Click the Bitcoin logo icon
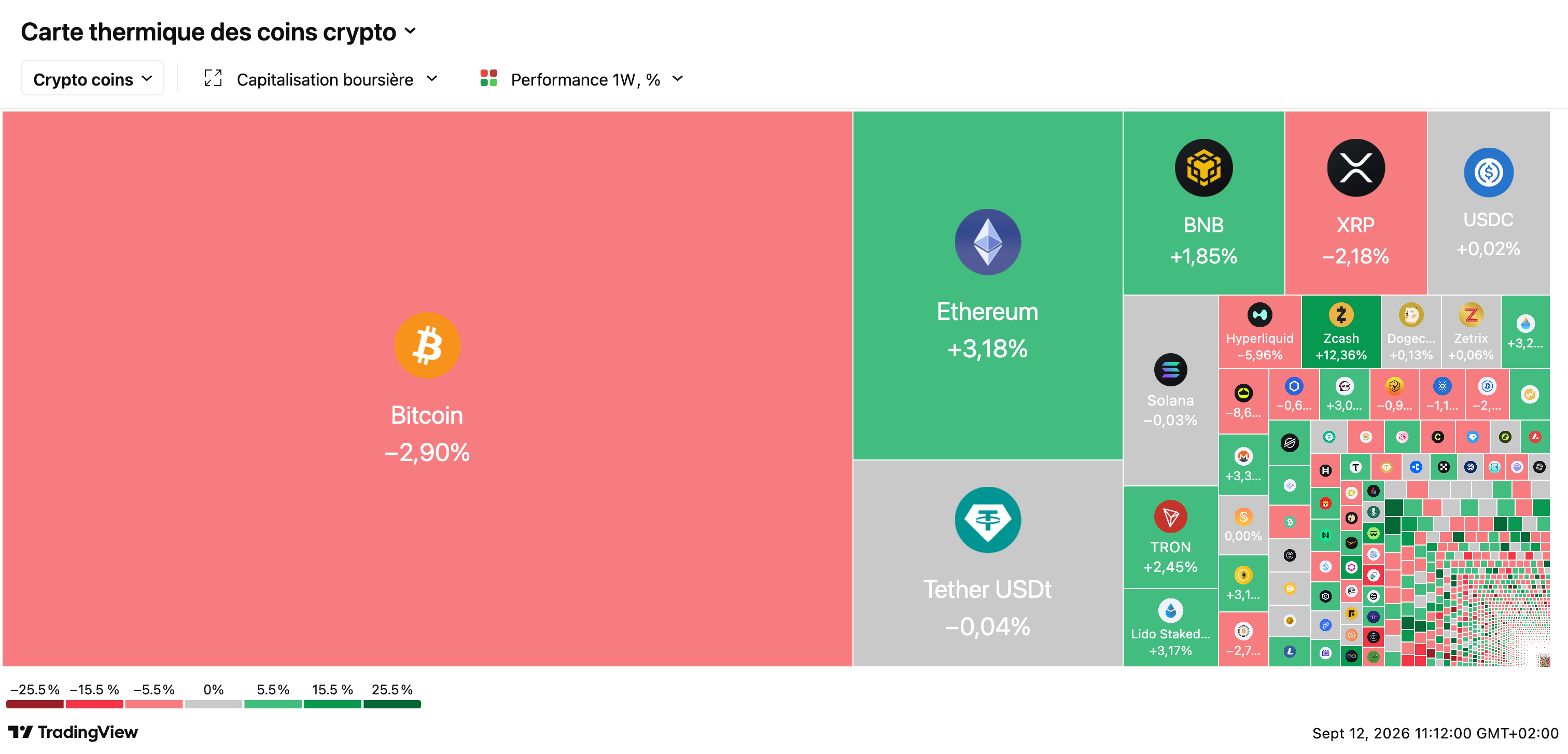This screenshot has height=754, width=1568. coord(427,345)
